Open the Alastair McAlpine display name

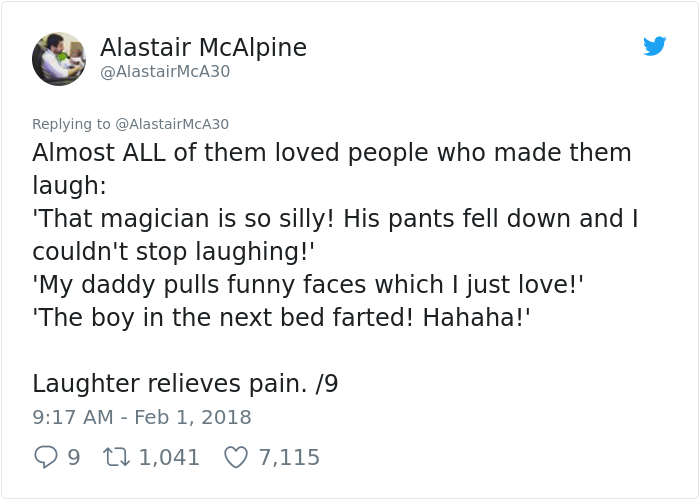coord(203,47)
